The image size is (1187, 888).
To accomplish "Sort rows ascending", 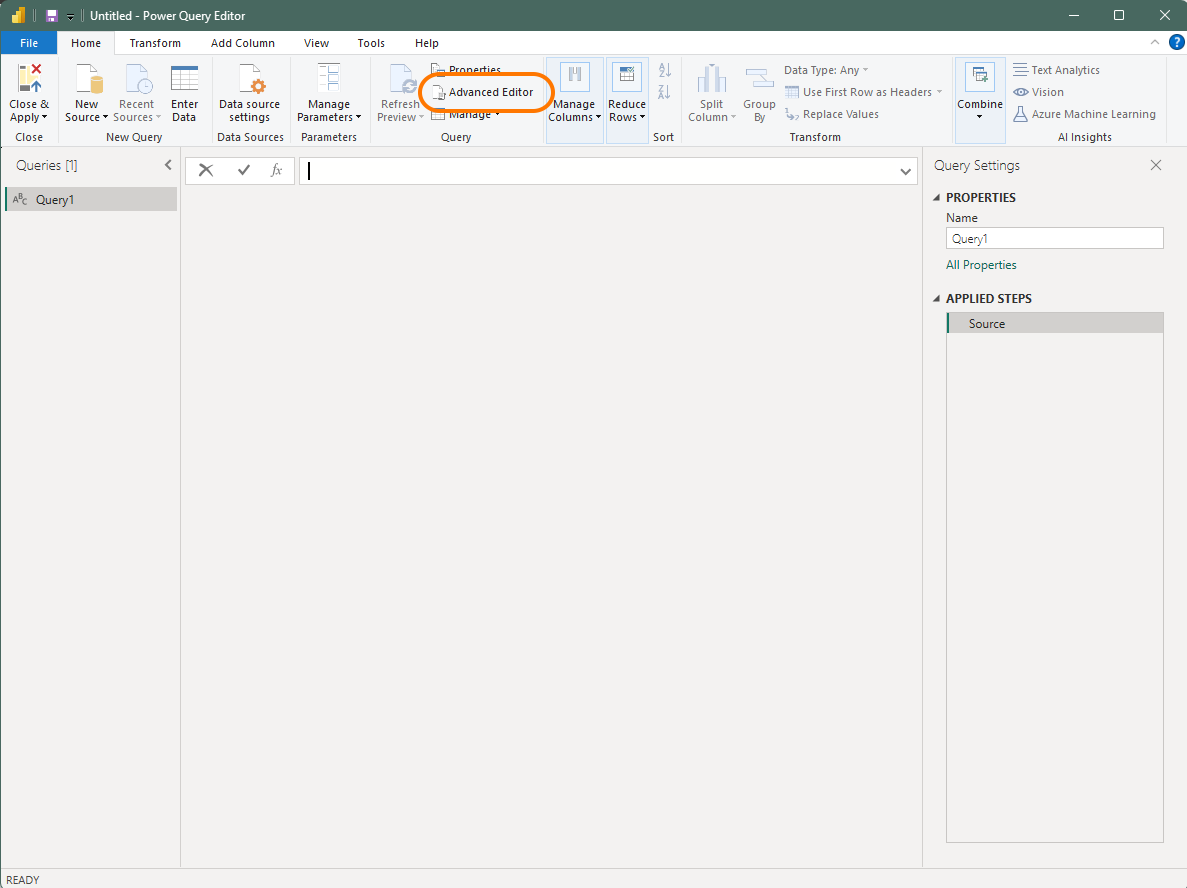I will coord(663,72).
